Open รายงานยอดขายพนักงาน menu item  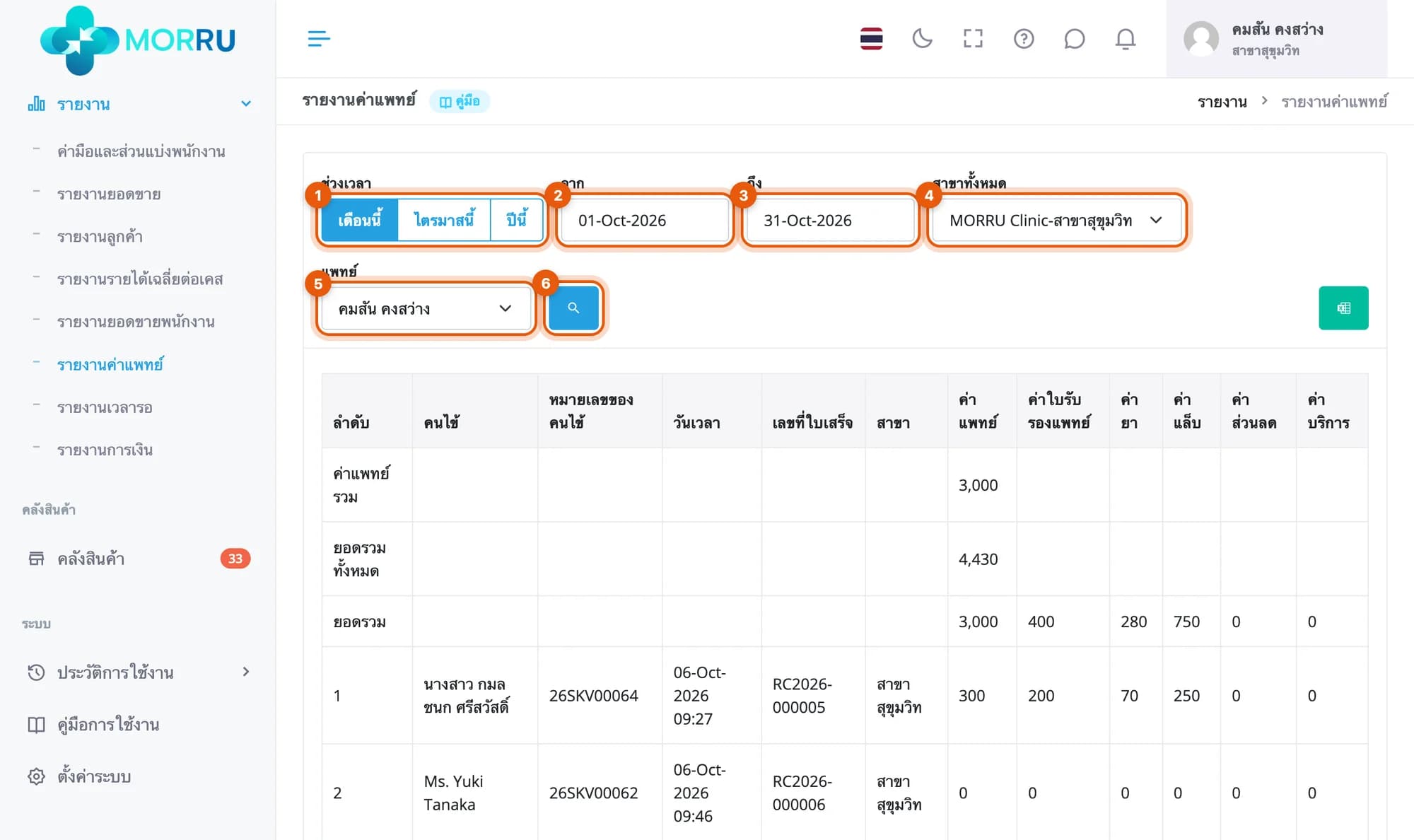(136, 322)
